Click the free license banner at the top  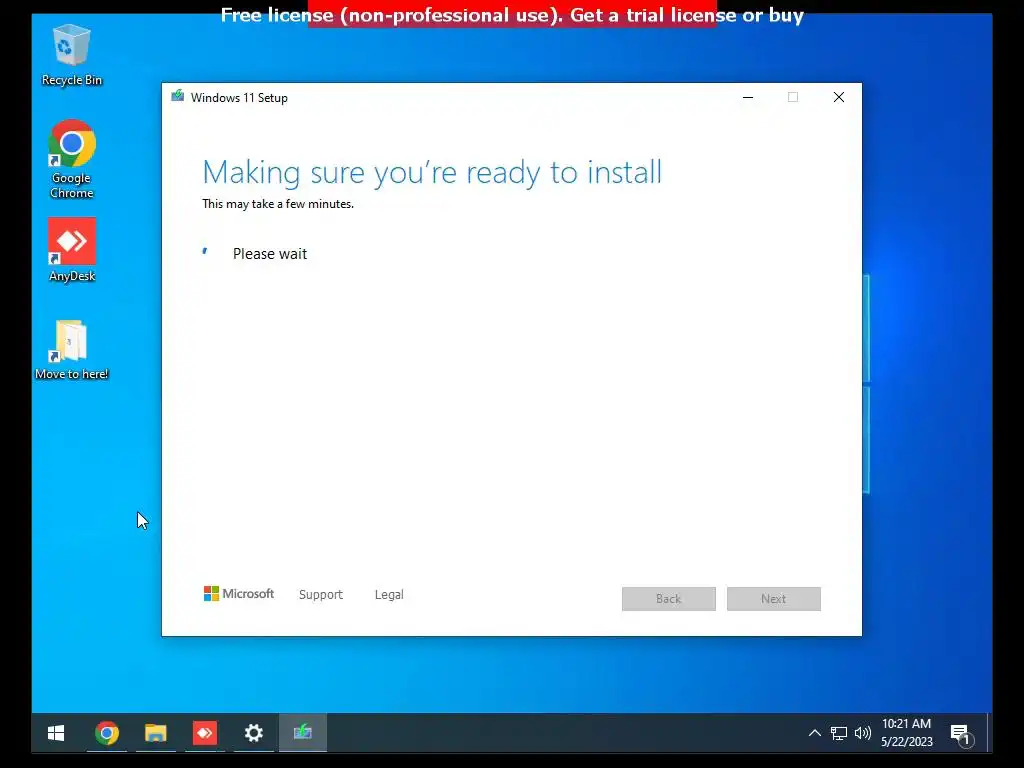[512, 14]
